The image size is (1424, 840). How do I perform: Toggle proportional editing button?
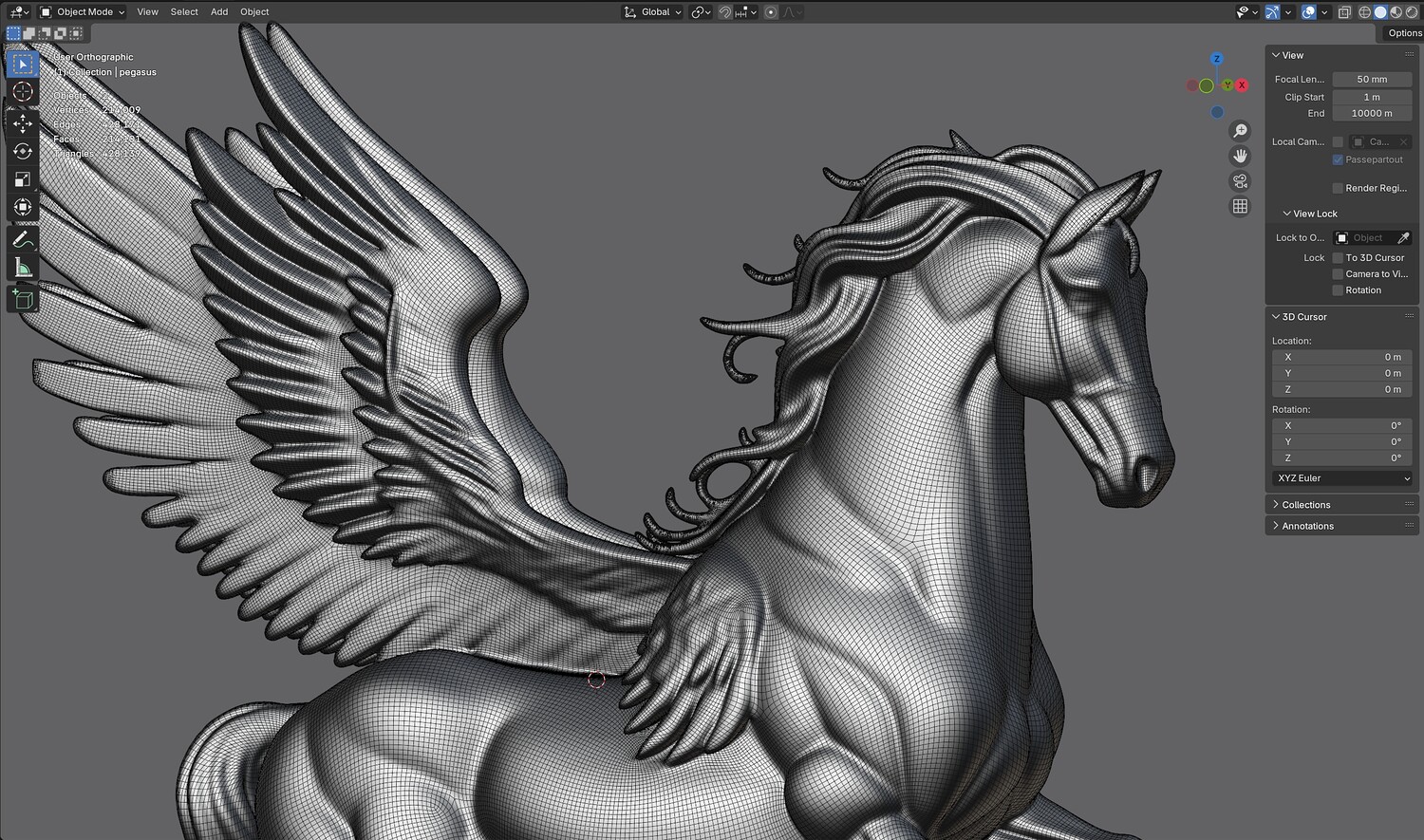tap(771, 12)
